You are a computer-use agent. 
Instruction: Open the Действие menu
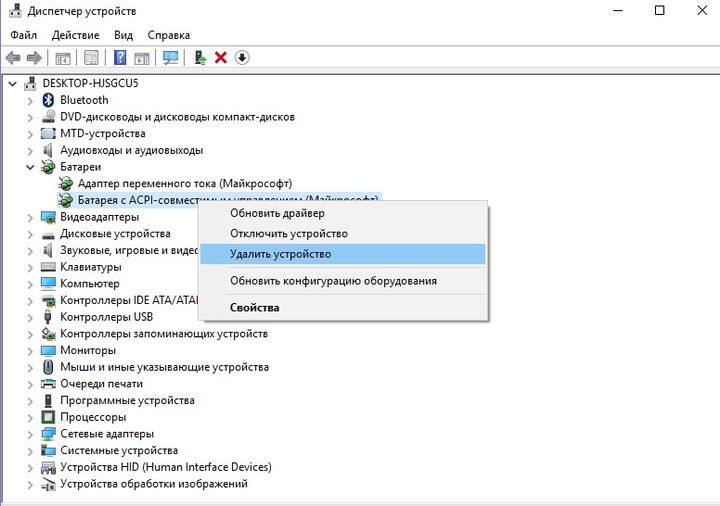coord(75,35)
